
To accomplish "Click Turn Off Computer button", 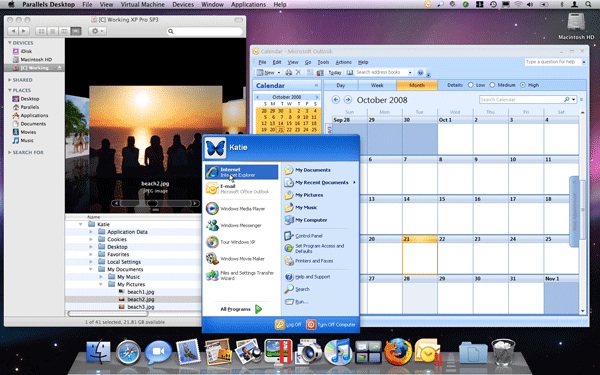I will (x=331, y=324).
